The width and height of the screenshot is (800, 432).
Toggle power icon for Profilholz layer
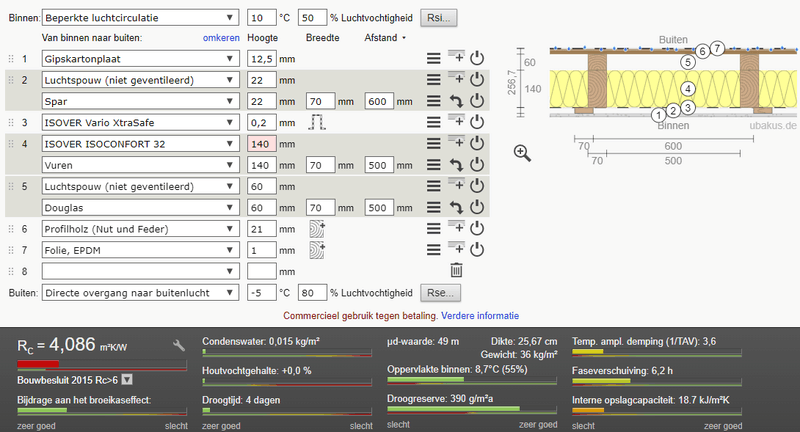[477, 228]
